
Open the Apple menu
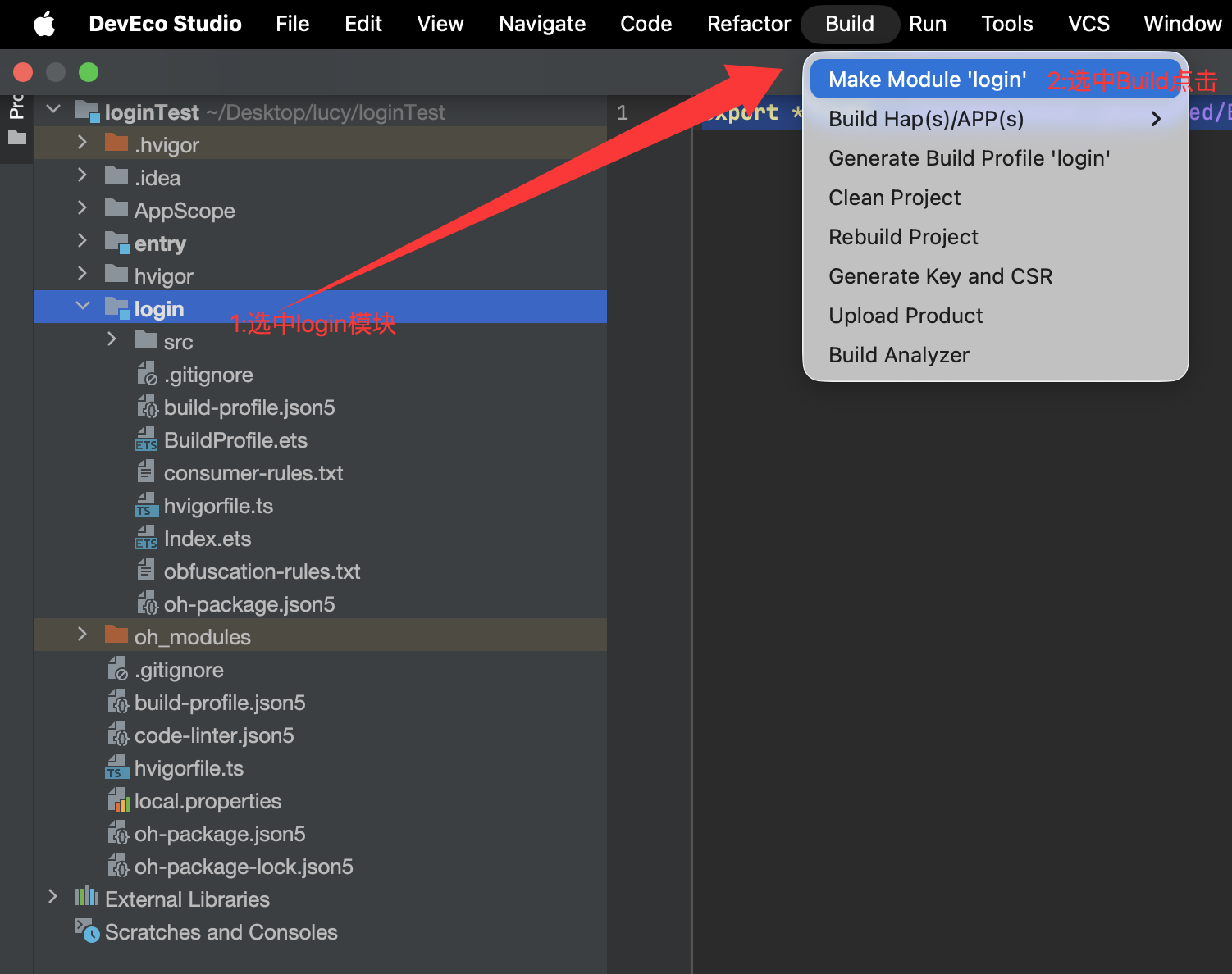coord(44,24)
